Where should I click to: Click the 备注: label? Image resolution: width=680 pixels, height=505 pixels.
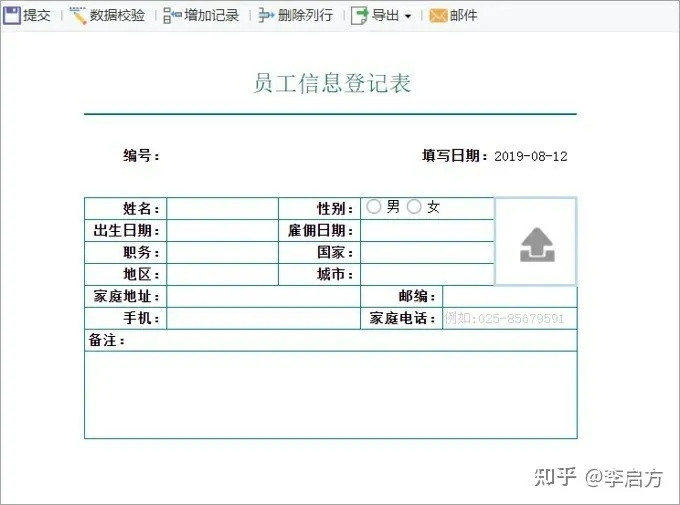[x=107, y=340]
